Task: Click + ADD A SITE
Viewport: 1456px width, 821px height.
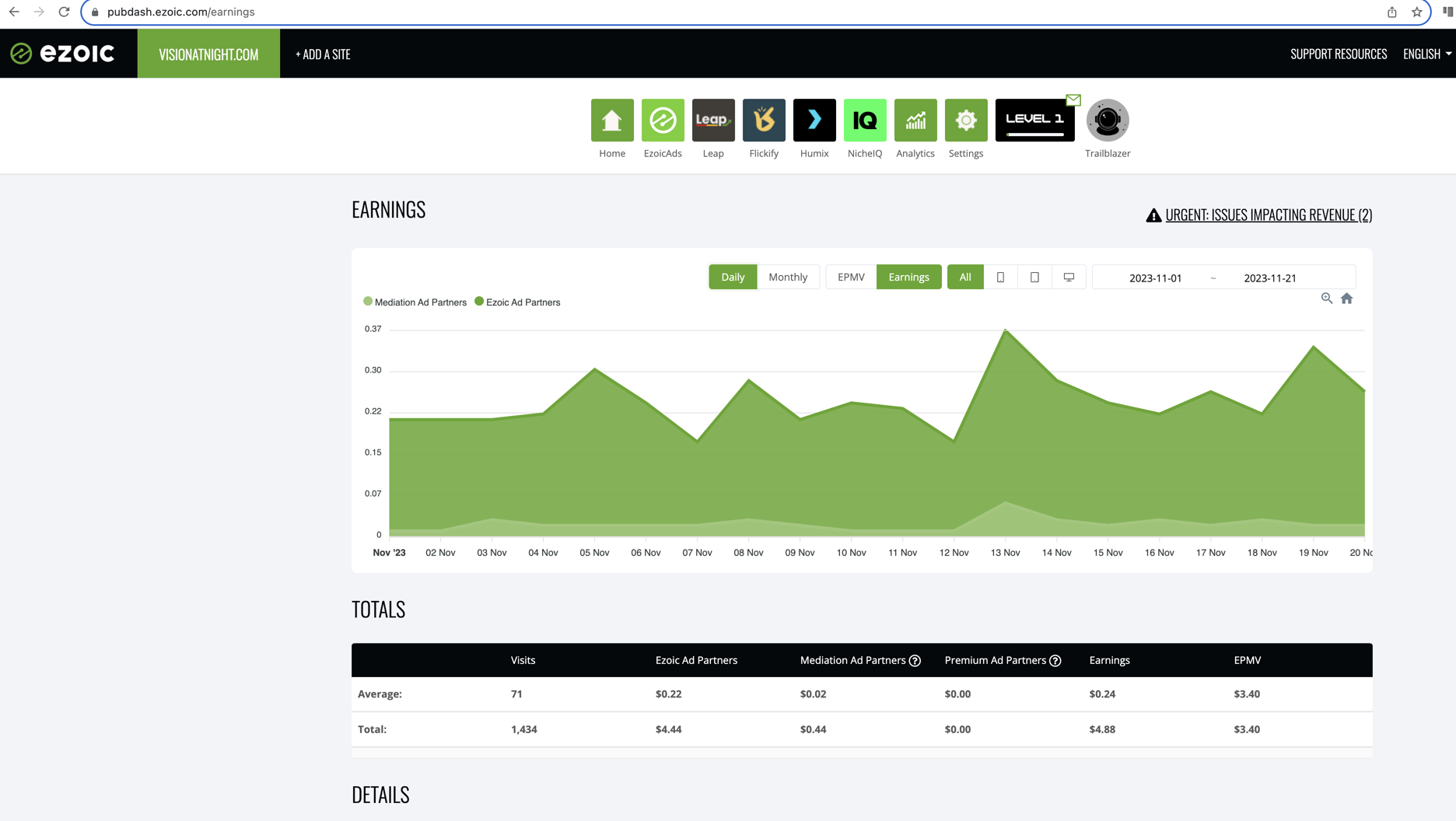Action: point(323,54)
